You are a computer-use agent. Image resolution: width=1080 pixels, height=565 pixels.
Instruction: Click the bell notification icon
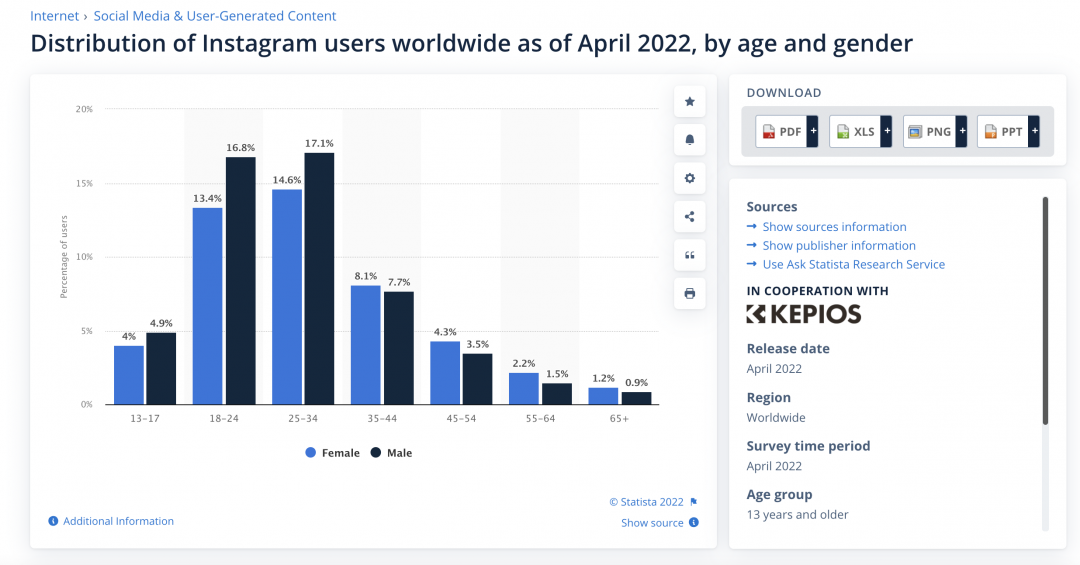pos(689,140)
